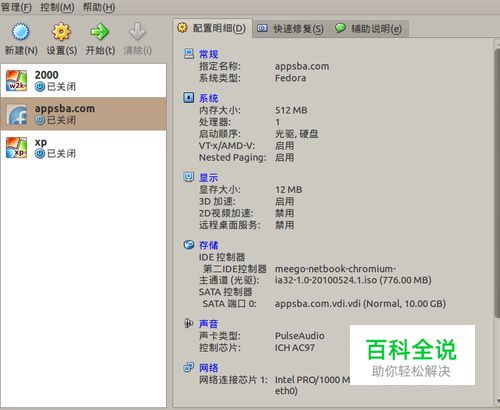Click the New (新建) toolbar icon
Image resolution: width=500 pixels, height=410 pixels.
click(x=20, y=32)
